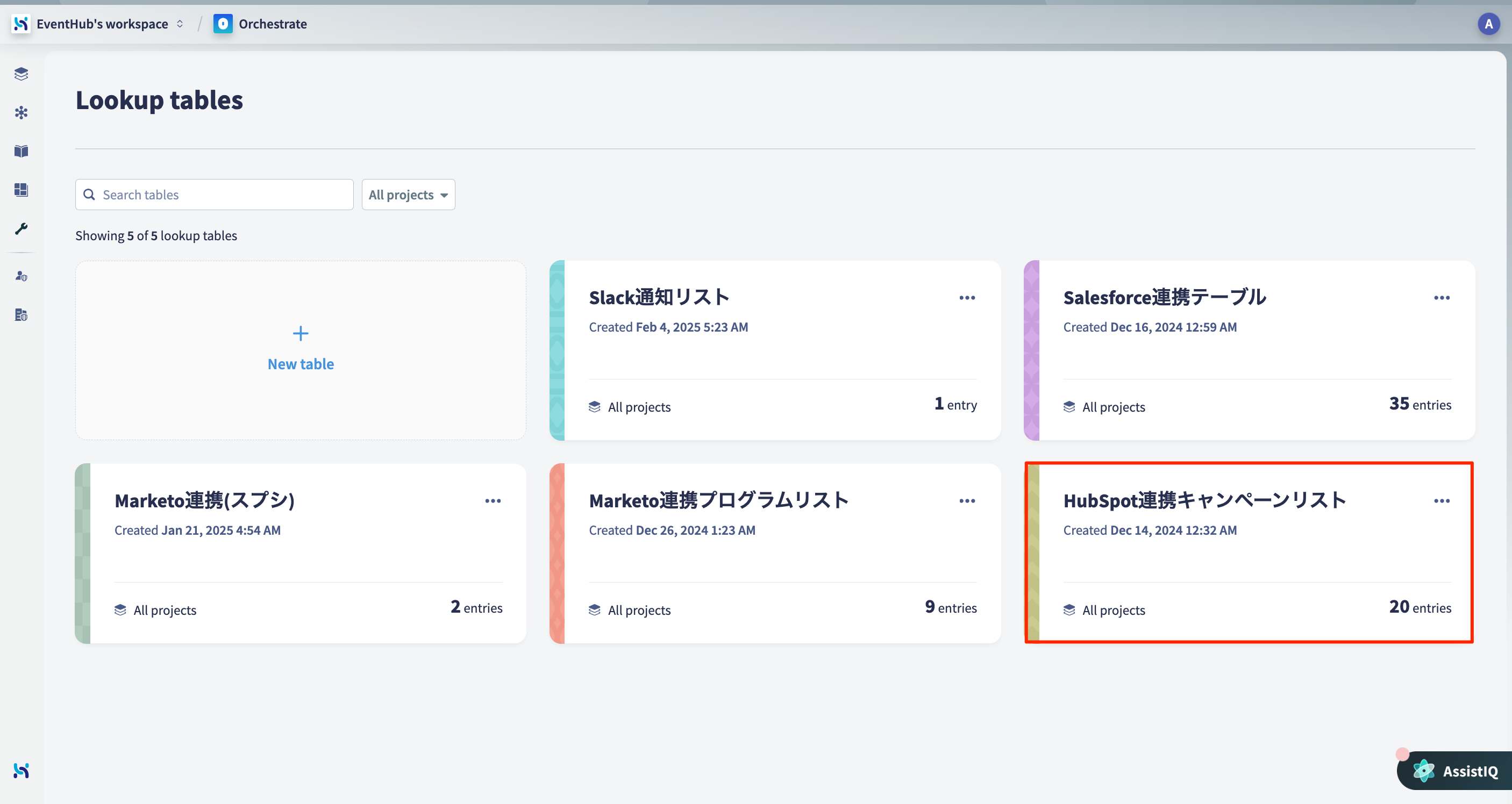Click the '20 entries' count

(1420, 607)
